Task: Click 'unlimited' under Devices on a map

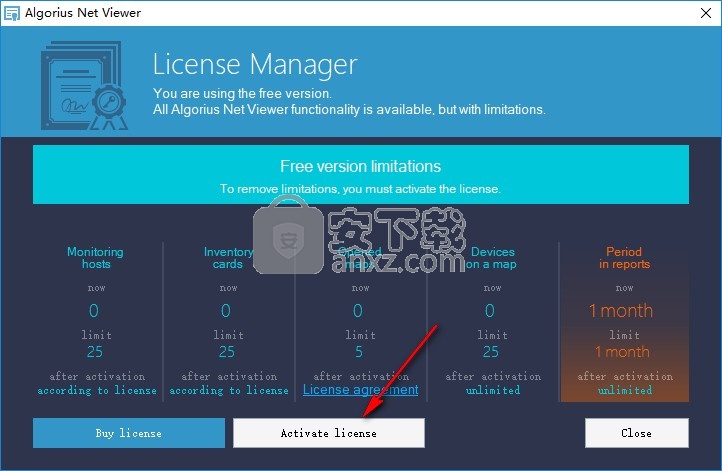Action: tap(493, 390)
